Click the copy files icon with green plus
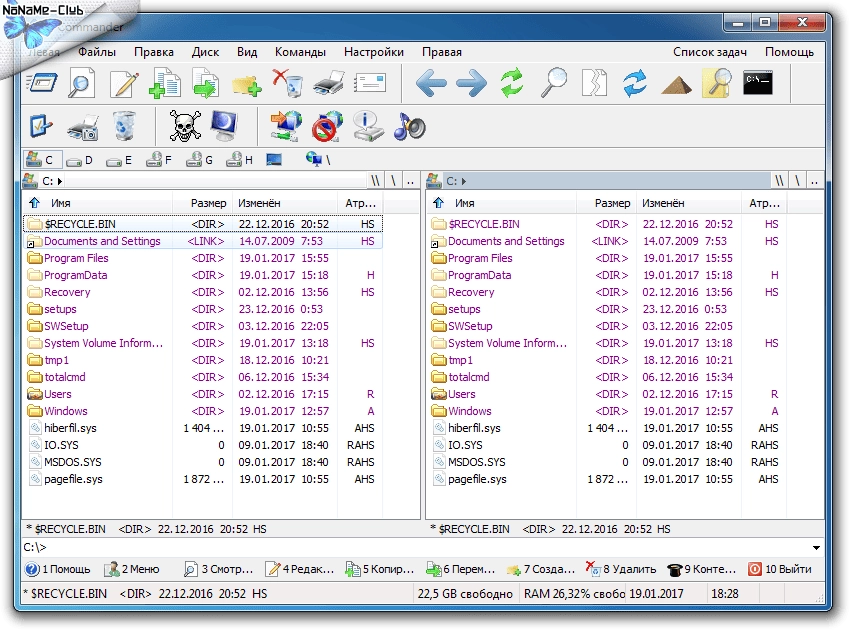 (165, 83)
